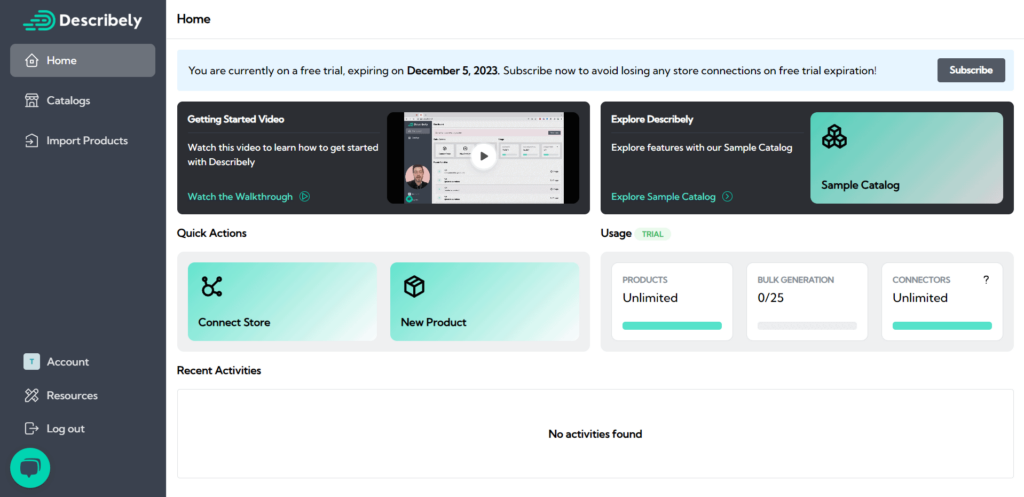Viewport: 1024px width, 497px height.
Task: Click the Products usage progress bar
Action: 672,326
